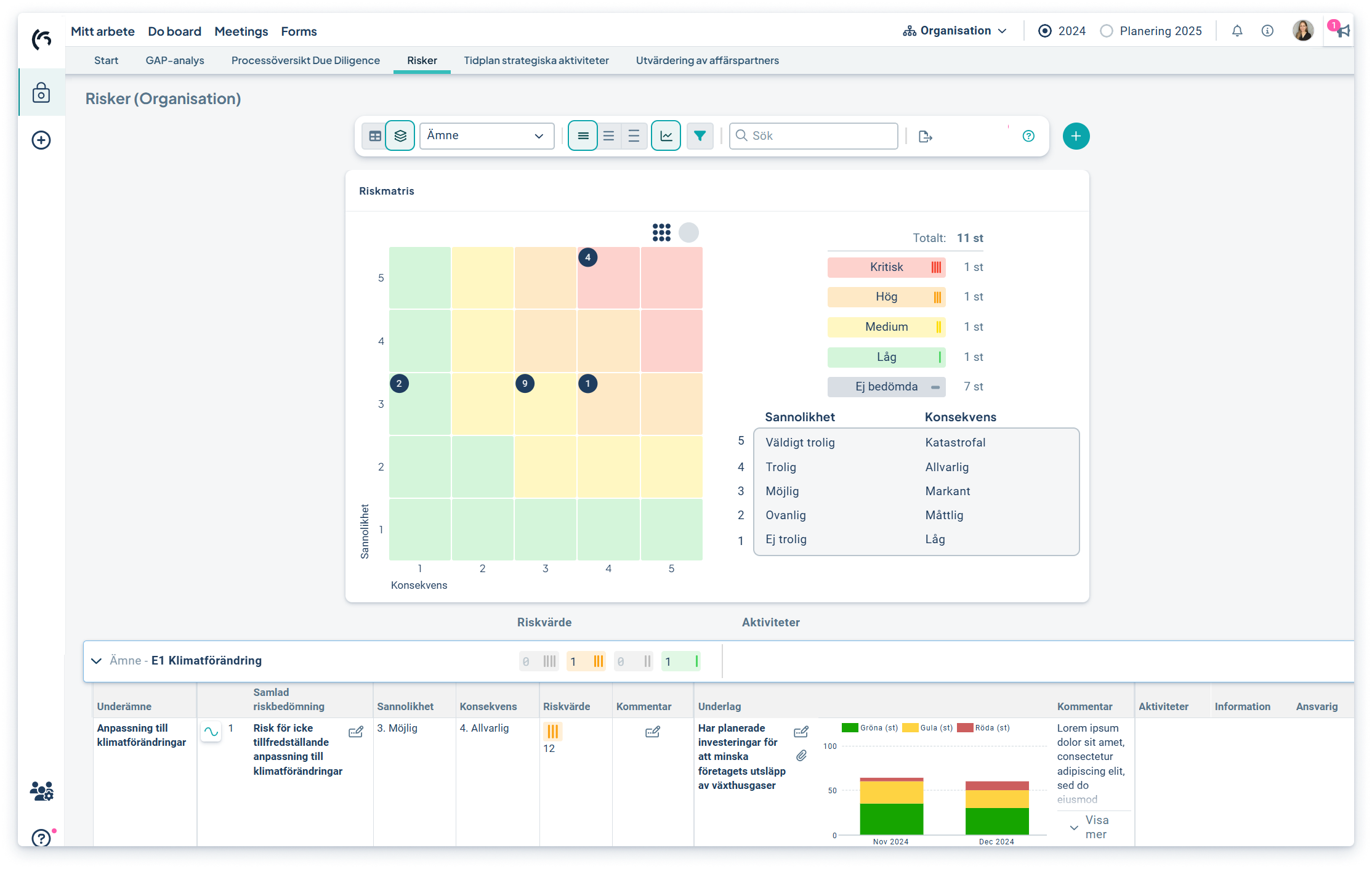Add new risk with plus button
This screenshot has height=869, width=1372.
[1076, 136]
